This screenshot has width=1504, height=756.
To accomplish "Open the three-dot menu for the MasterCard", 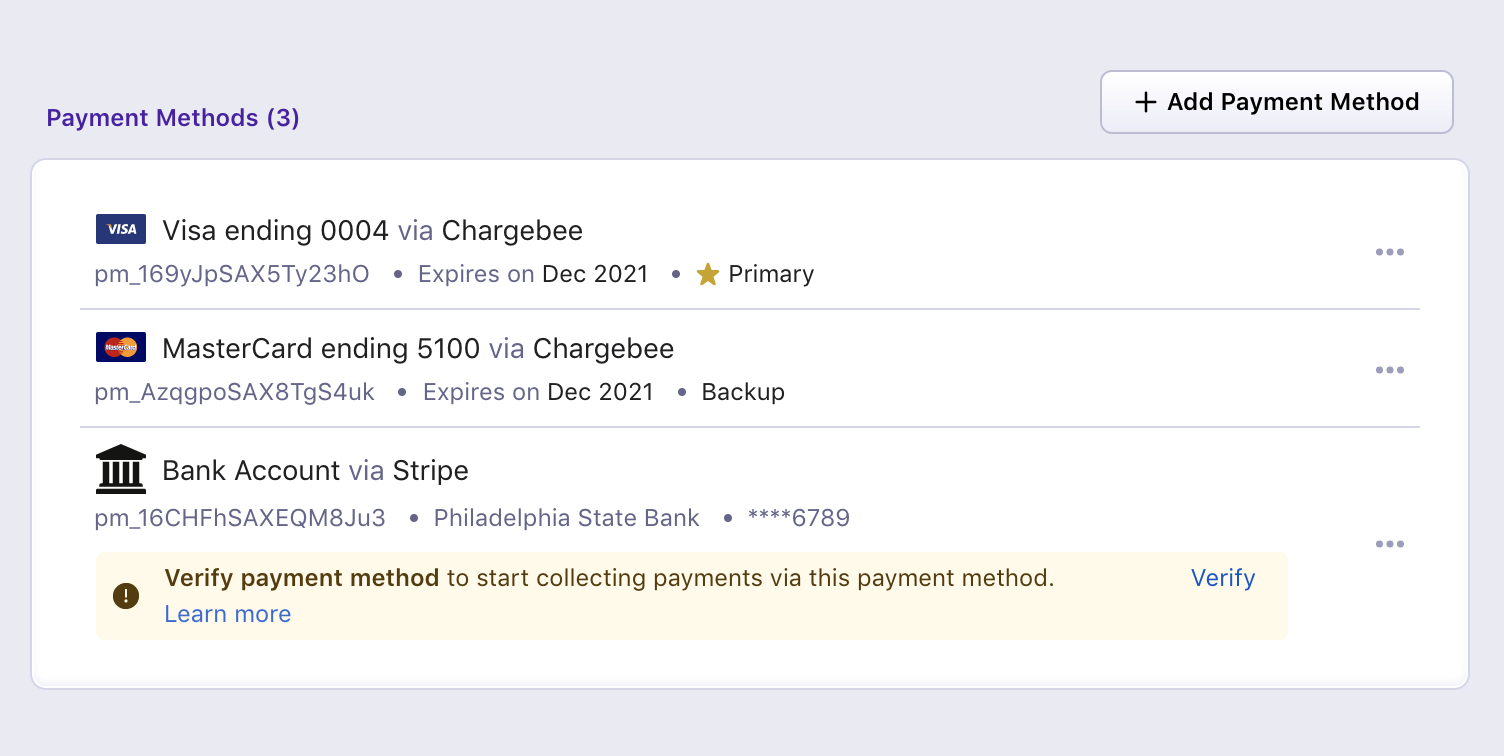I will (x=1390, y=370).
